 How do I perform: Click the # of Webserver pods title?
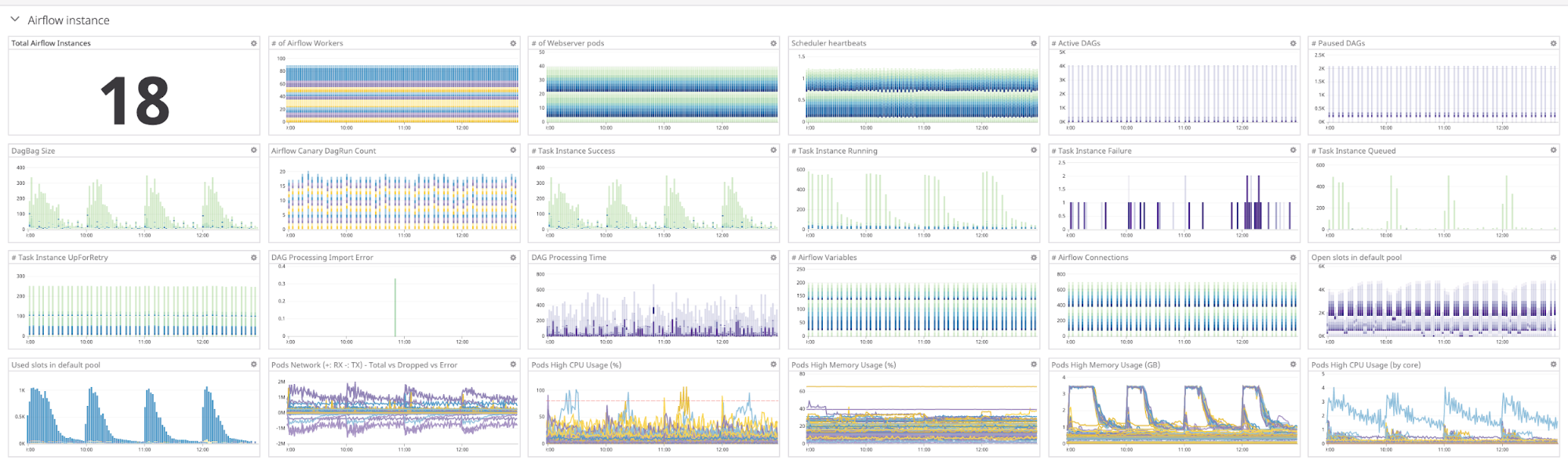pos(568,43)
